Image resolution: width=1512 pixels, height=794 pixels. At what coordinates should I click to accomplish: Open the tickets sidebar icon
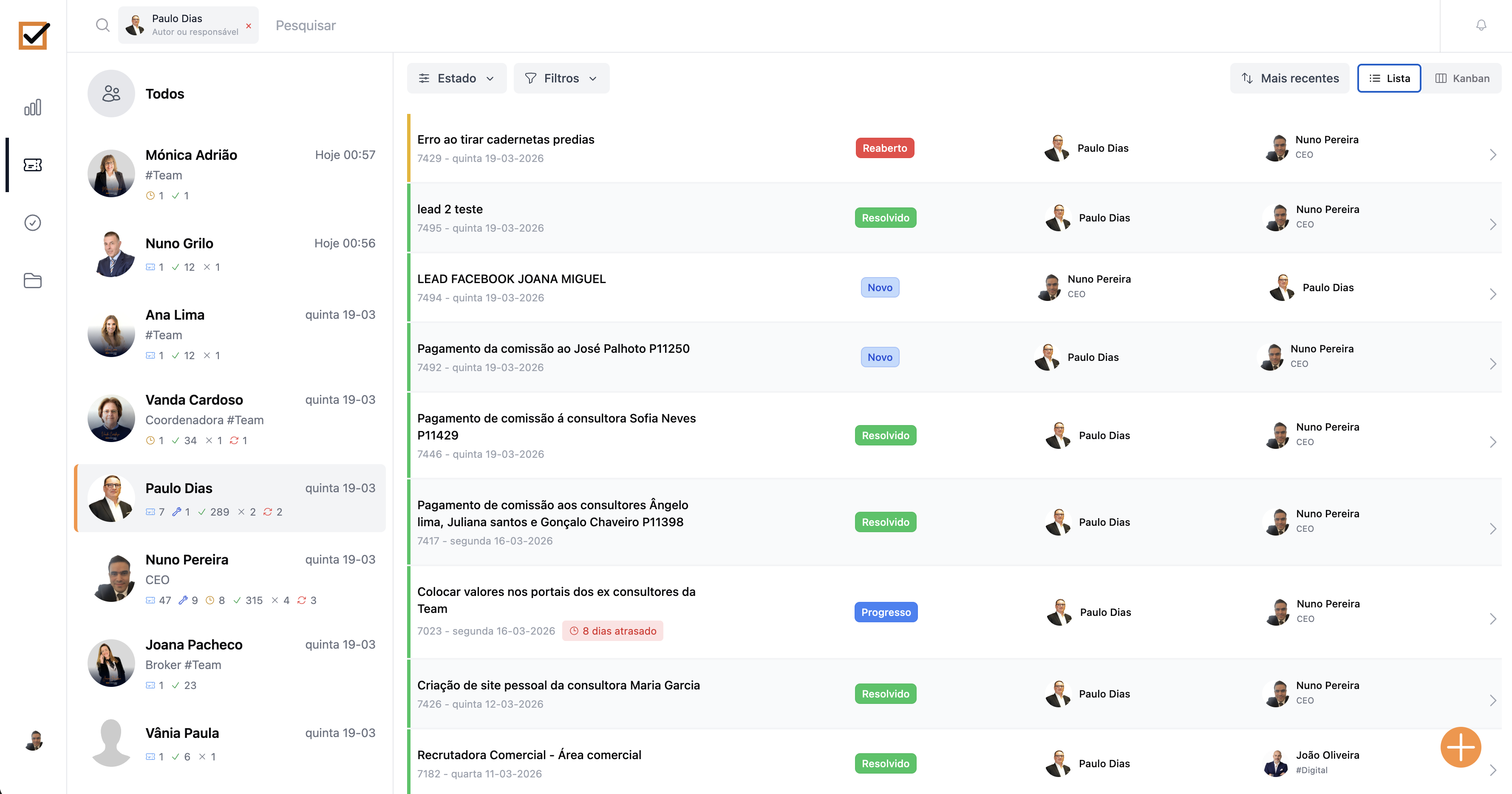(33, 165)
